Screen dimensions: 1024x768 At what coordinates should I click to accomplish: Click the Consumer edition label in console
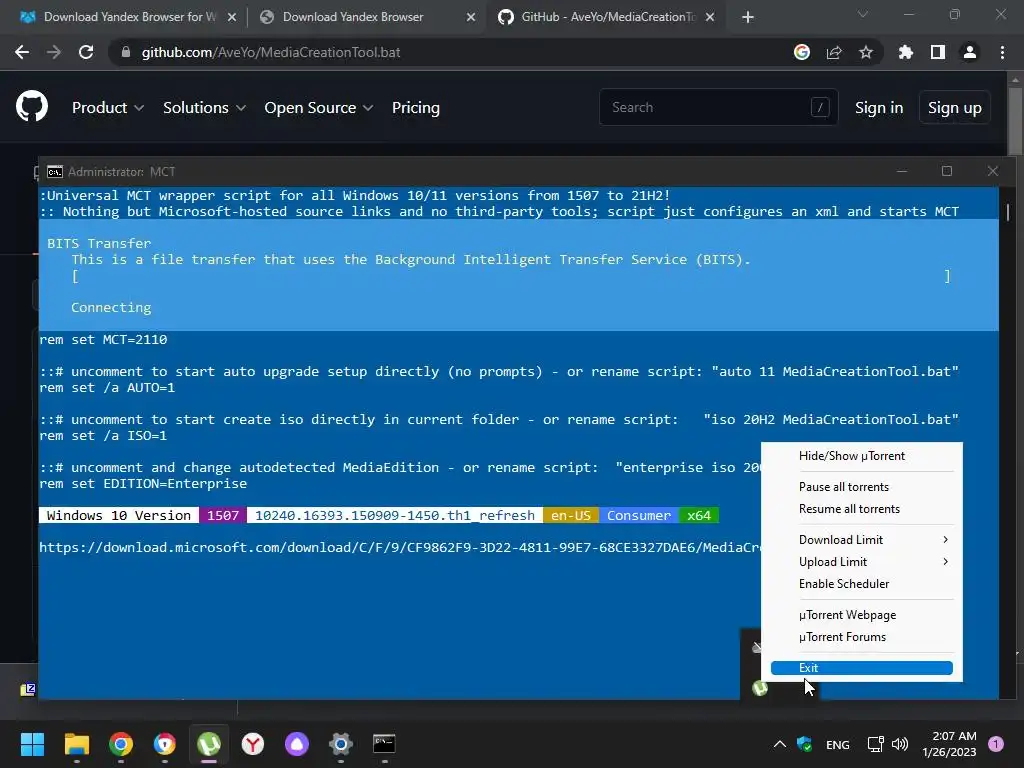(x=639, y=515)
